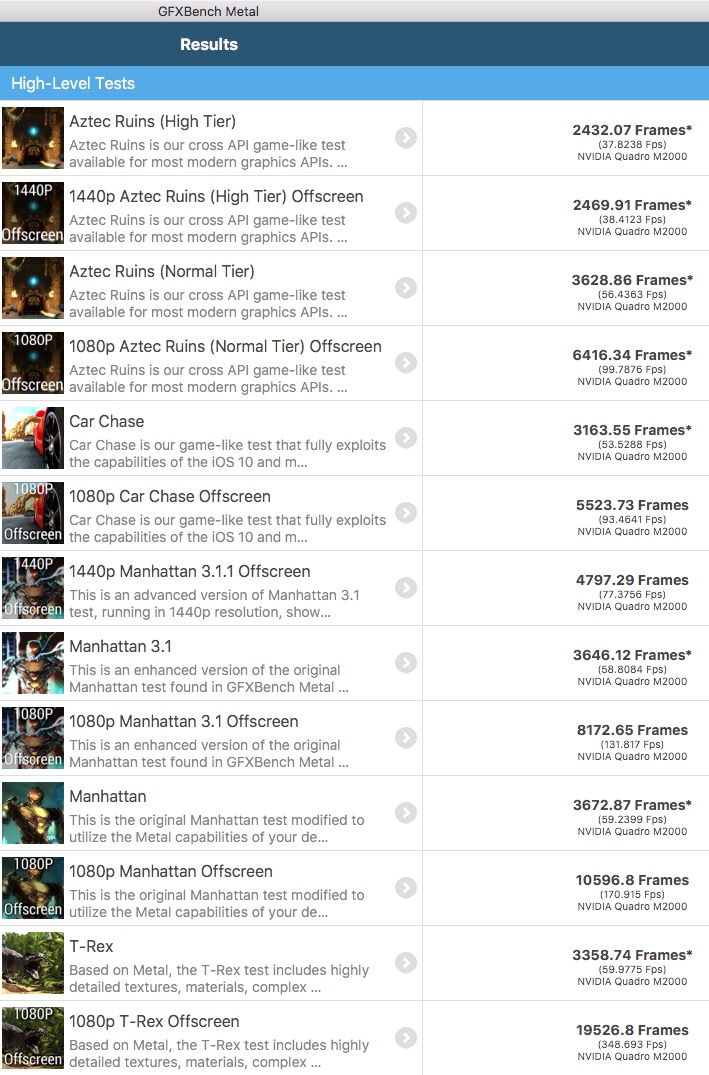The width and height of the screenshot is (709, 1075).
Task: Expand 1080p T-Rex Offscreen details arrow
Action: click(406, 1037)
